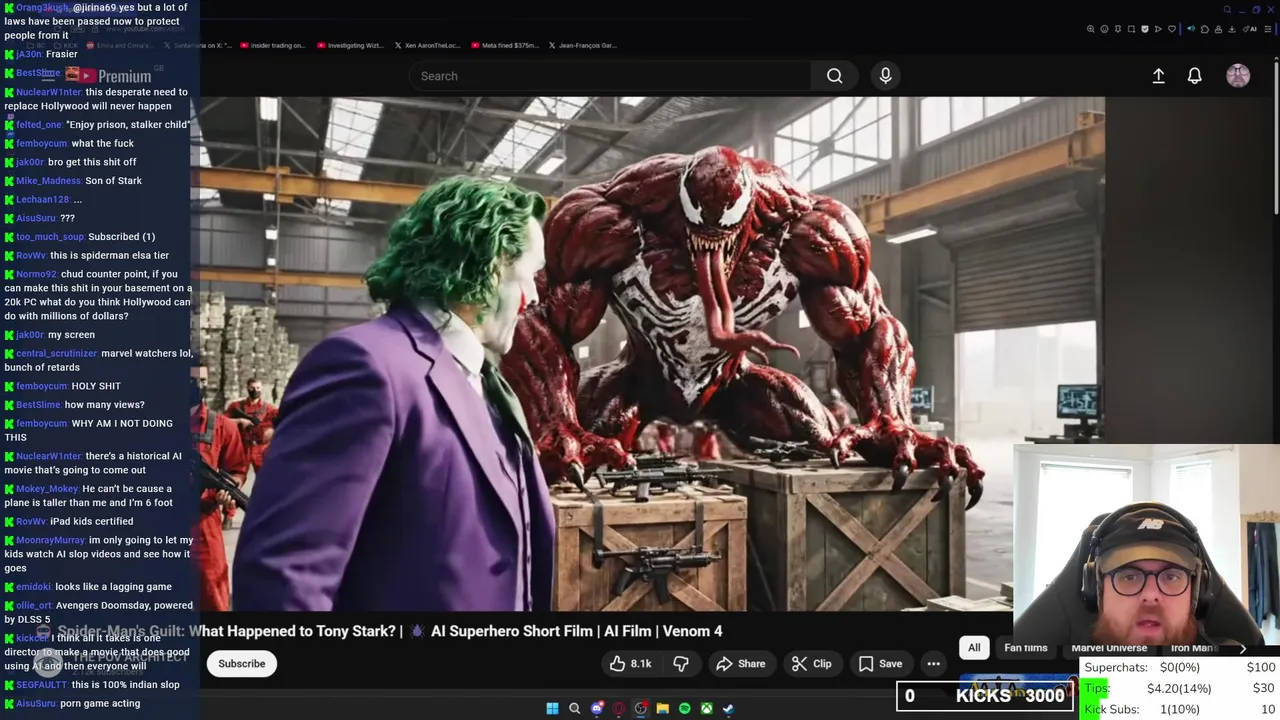
Task: Open Spotify from the taskbar
Action: [x=684, y=708]
